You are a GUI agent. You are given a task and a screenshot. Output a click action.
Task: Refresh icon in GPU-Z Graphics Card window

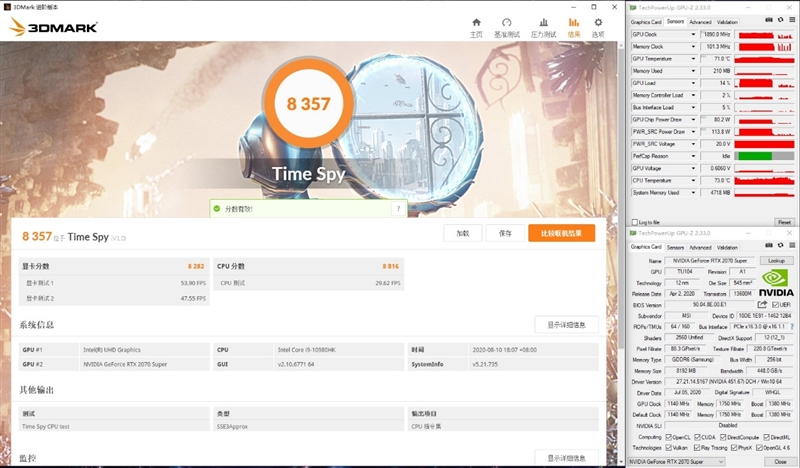780,245
